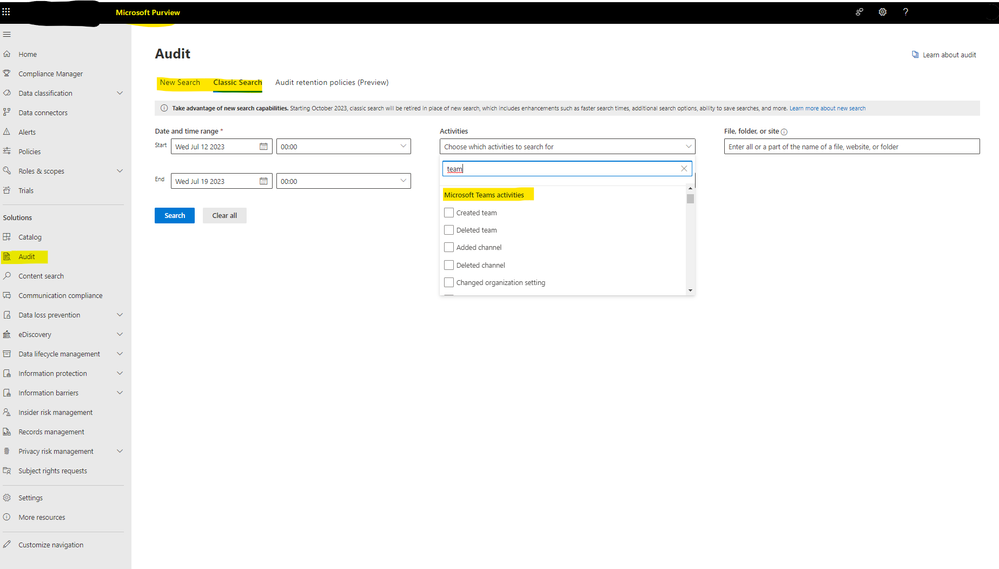Click the blue Search button
This screenshot has height=569, width=999.
[x=175, y=215]
